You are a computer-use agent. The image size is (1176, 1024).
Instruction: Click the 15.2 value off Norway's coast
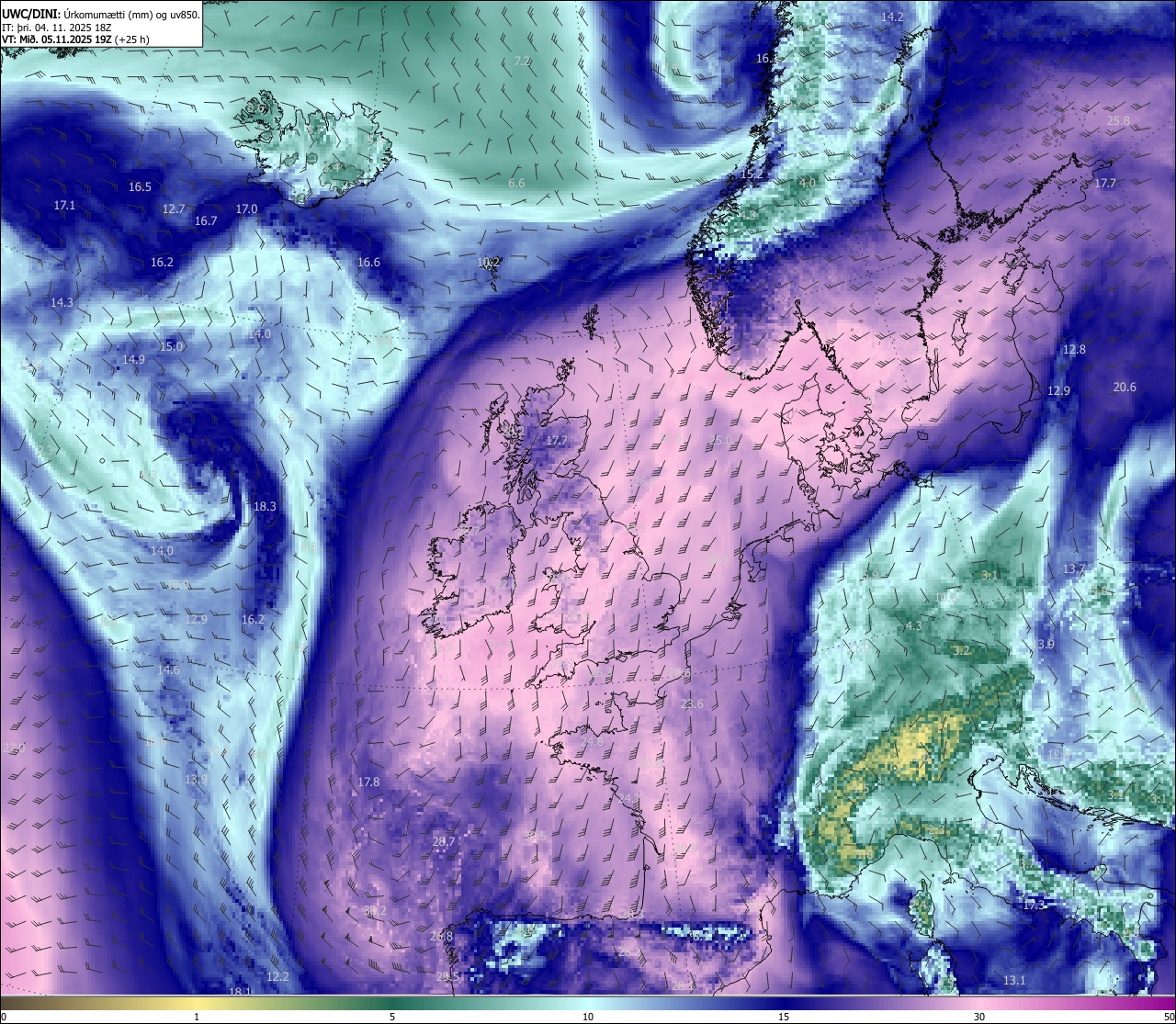[x=752, y=173]
